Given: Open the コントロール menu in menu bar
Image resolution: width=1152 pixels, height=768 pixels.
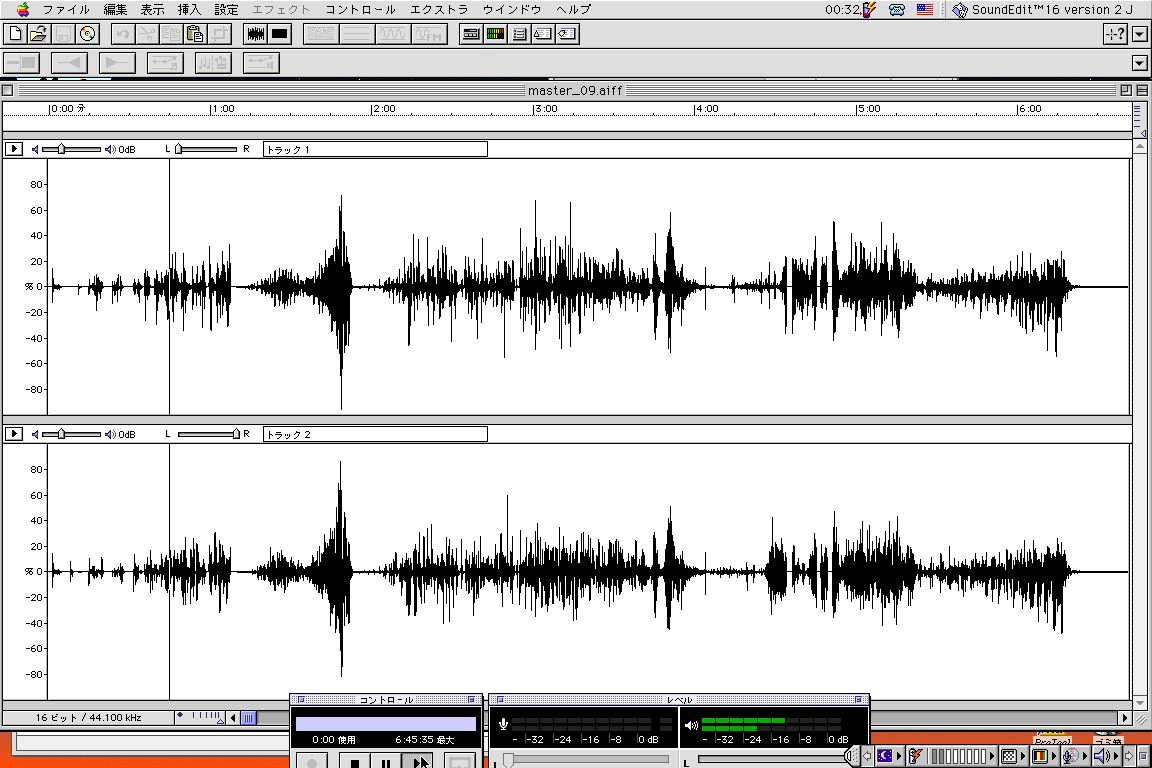Looking at the screenshot, I should [x=359, y=9].
